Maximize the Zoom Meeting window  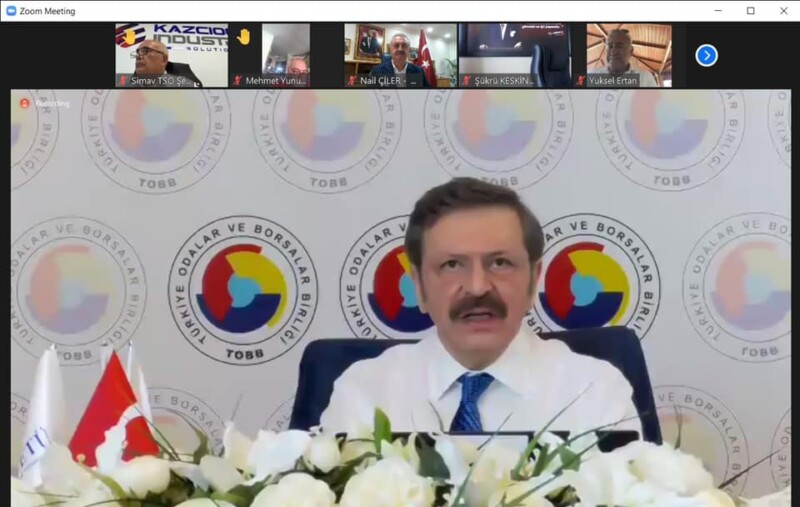[751, 11]
